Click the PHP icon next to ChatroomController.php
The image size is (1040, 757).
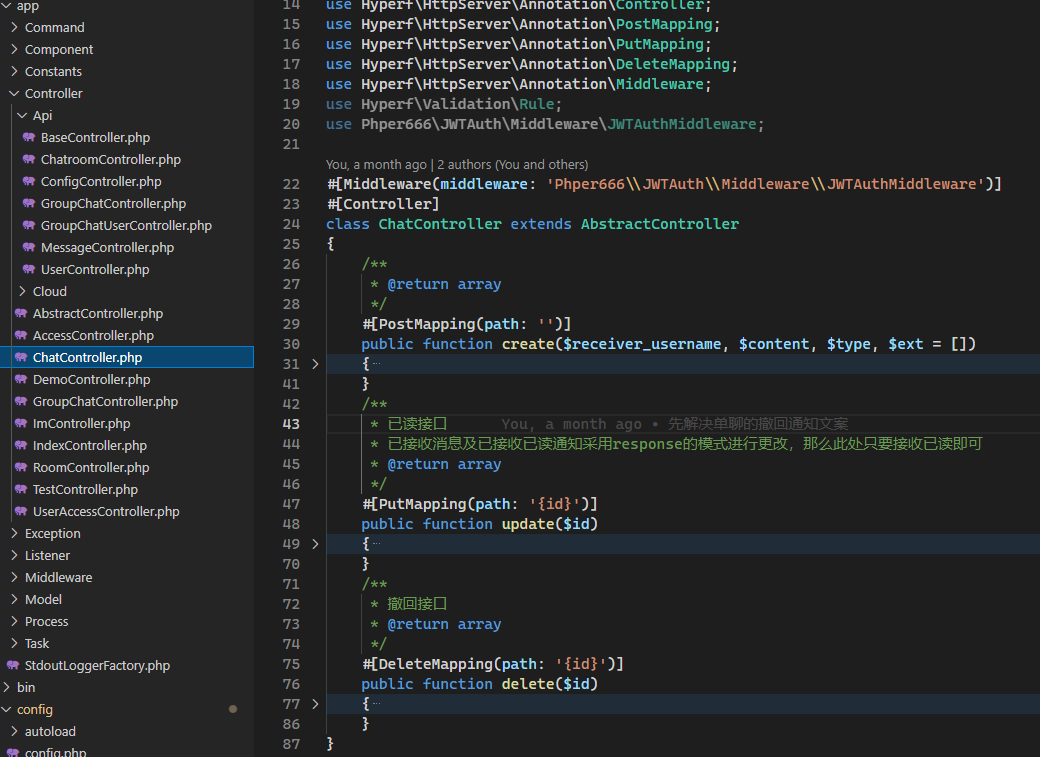point(30,159)
